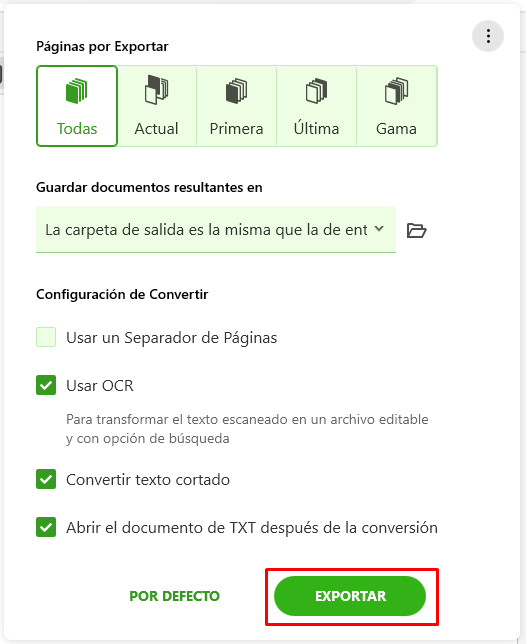Click the Todas tab label
The image size is (526, 644).
77,129
